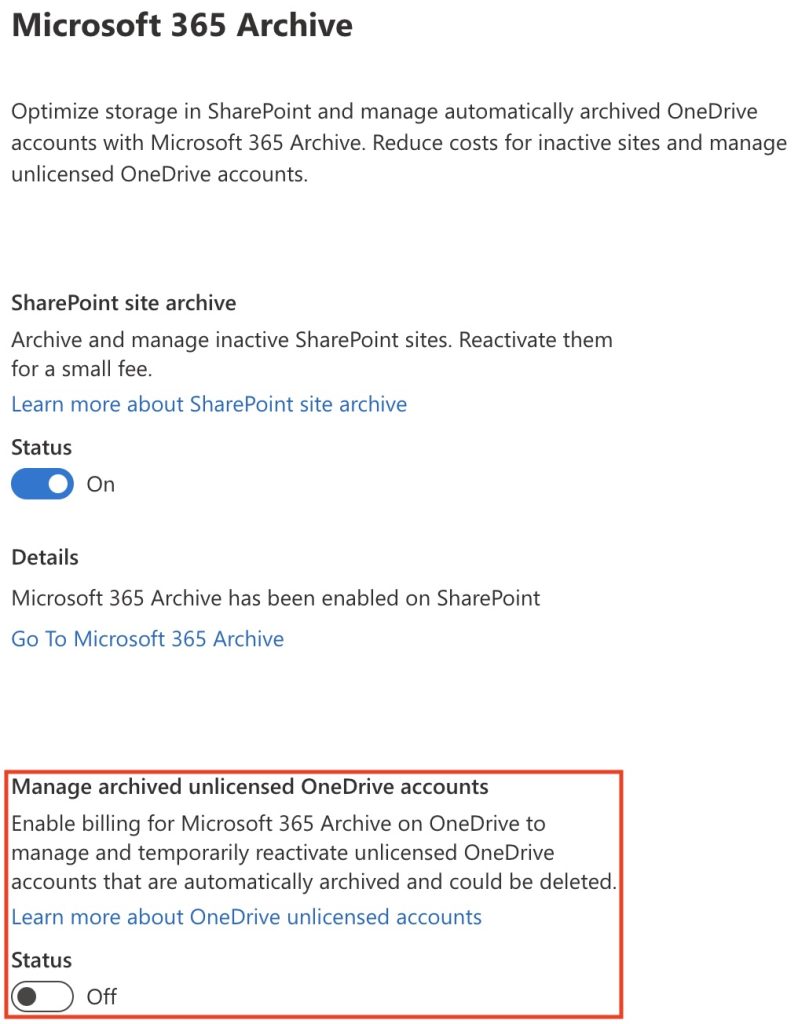Select the SharePoint site archive section heading
The height and width of the screenshot is (1024, 798).
click(123, 302)
